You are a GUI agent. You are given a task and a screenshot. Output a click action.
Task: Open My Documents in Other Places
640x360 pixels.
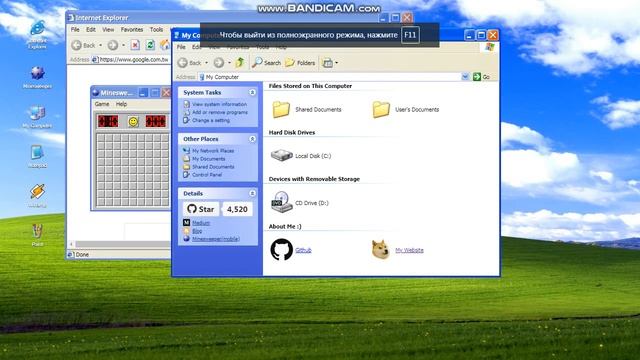point(209,159)
